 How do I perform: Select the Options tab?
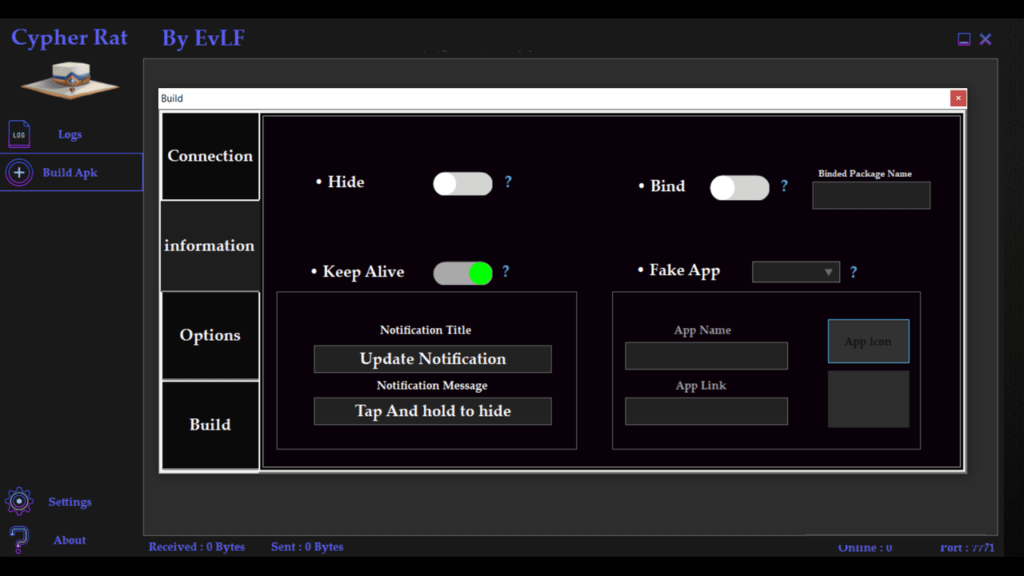[210, 335]
